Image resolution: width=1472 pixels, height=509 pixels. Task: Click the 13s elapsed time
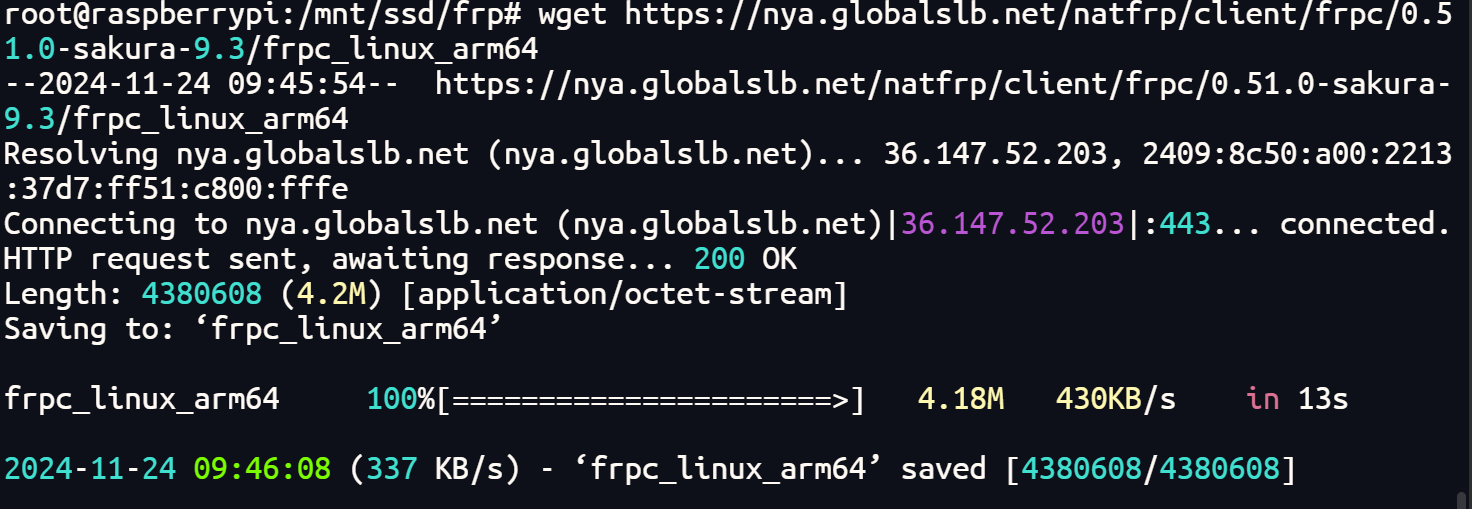1323,399
